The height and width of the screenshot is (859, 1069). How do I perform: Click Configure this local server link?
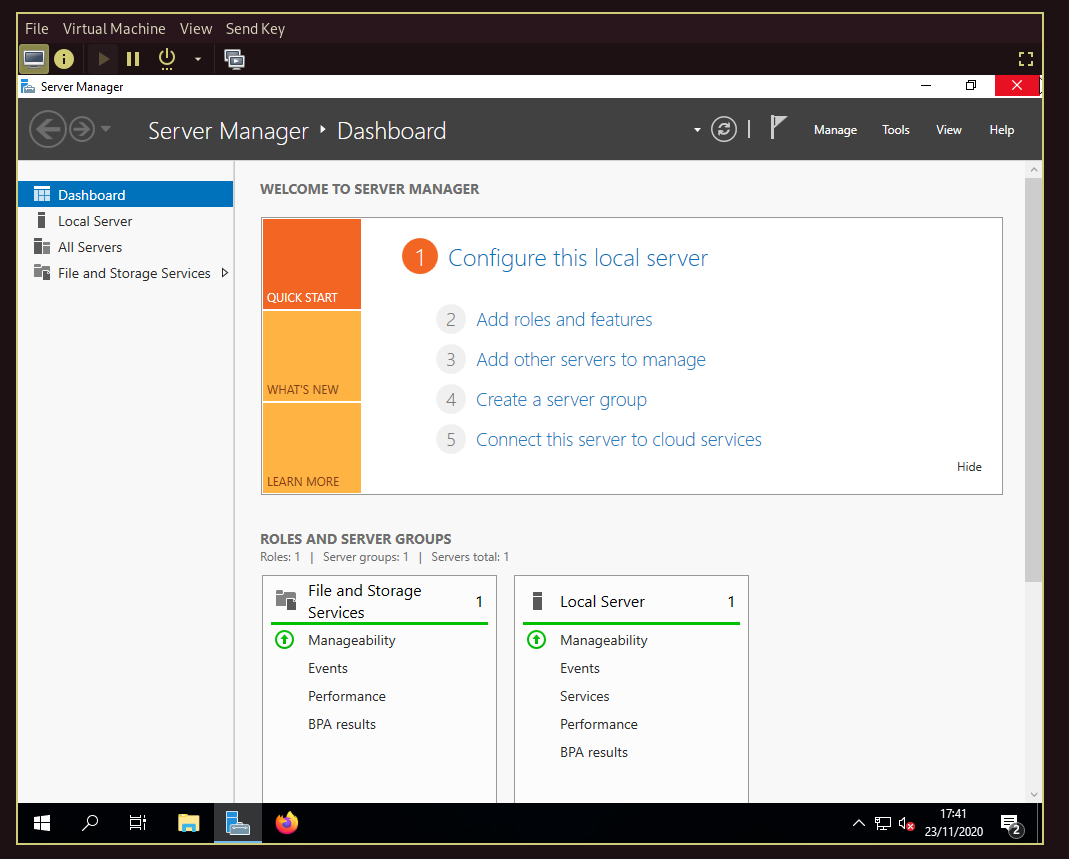coord(577,258)
